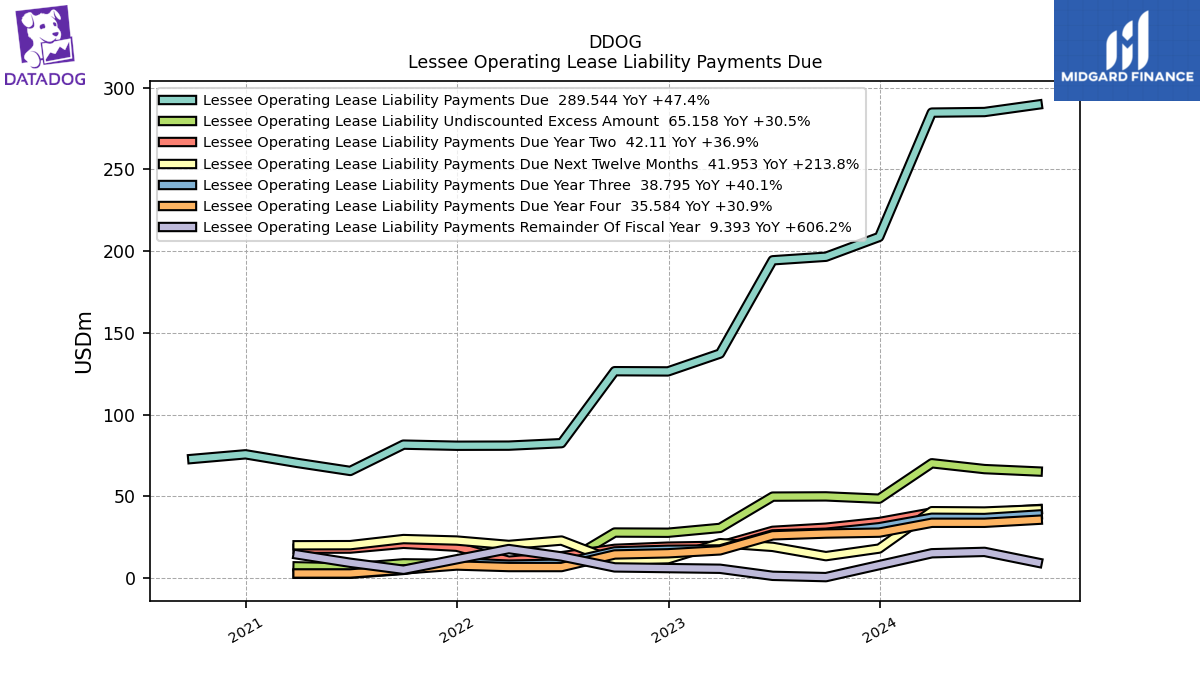Click the x-axis tick label '2023'
This screenshot has height=675, width=1200.
pyautogui.click(x=668, y=630)
